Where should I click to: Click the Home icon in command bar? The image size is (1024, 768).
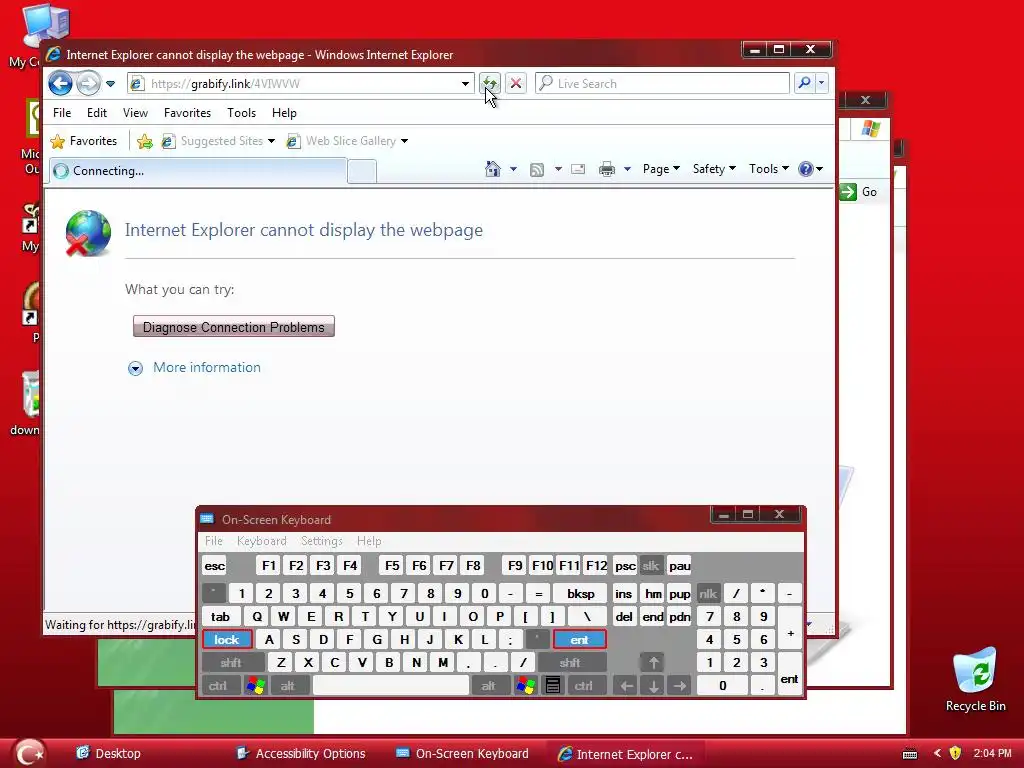tap(492, 169)
